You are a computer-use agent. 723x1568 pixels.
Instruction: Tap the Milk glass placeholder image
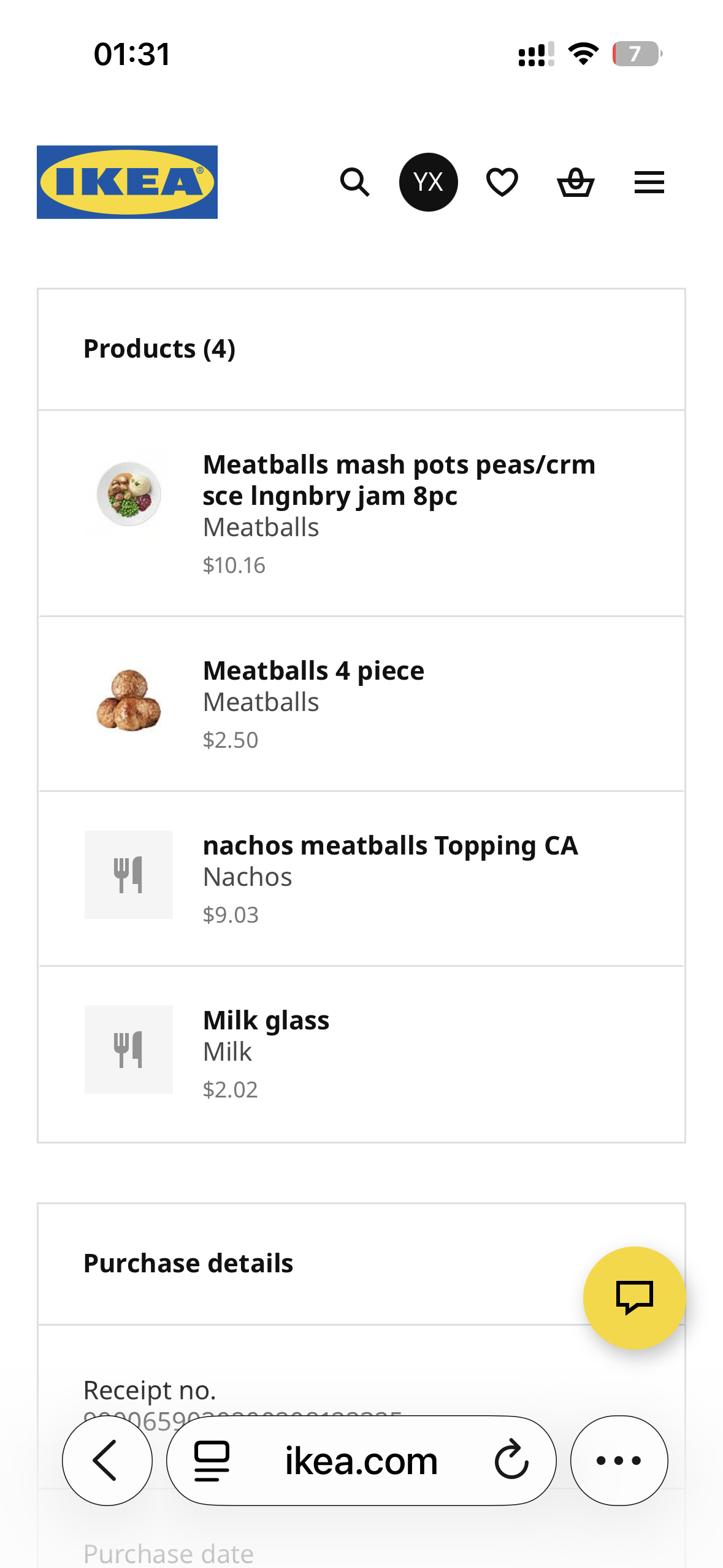click(x=129, y=1050)
